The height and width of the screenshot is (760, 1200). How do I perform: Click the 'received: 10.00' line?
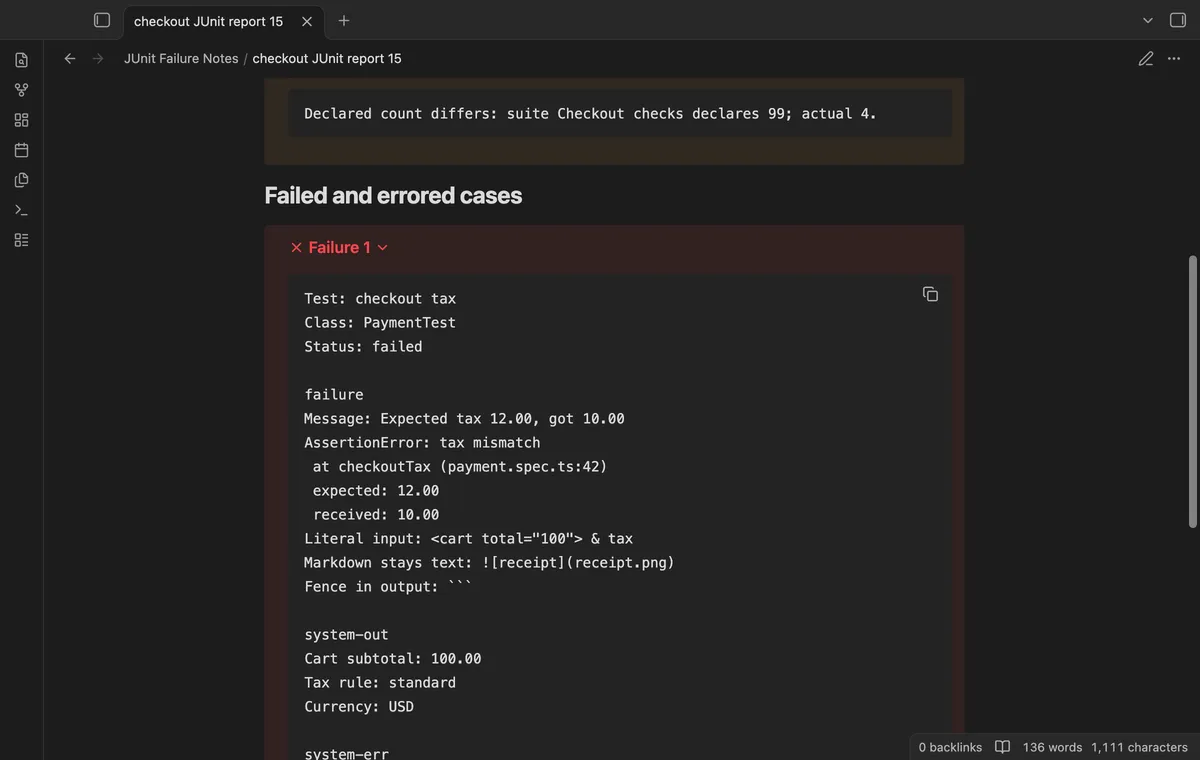pos(376,515)
